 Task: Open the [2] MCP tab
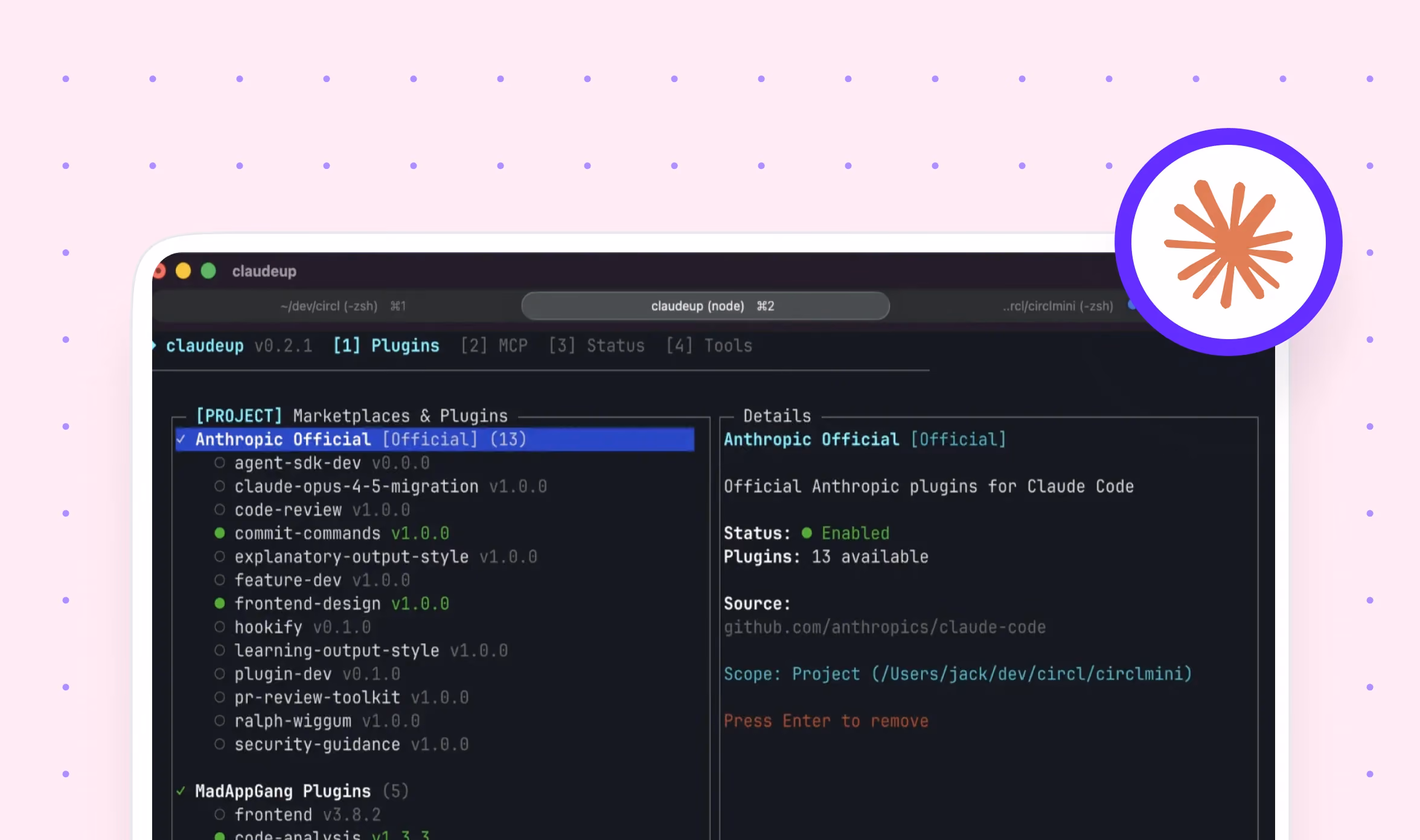(494, 345)
